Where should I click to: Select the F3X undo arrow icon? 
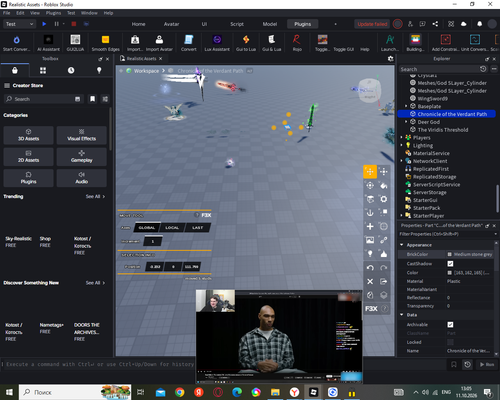pyautogui.click(x=370, y=268)
